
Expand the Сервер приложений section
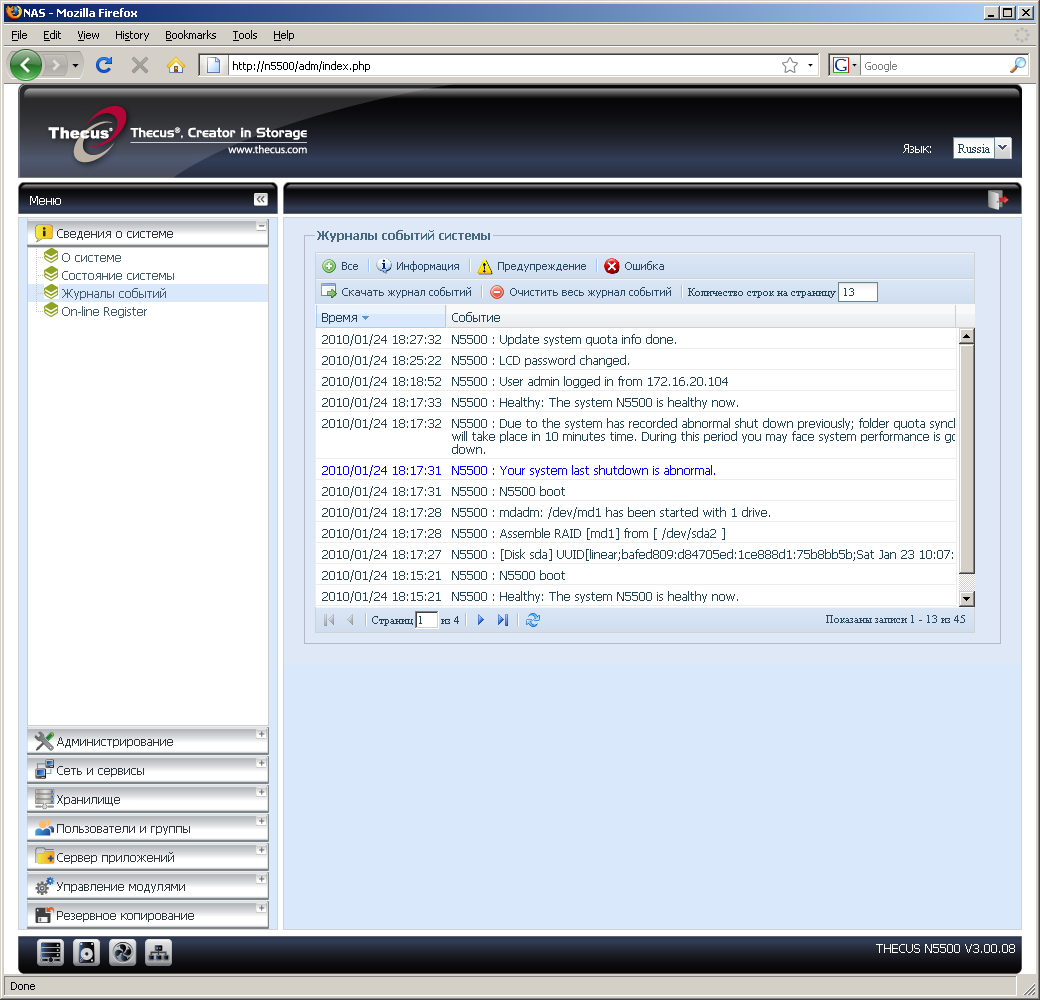(261, 850)
